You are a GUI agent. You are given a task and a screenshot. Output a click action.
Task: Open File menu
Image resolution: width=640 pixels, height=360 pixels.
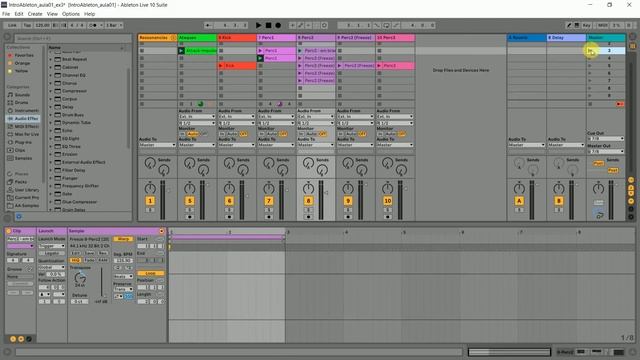[6, 14]
